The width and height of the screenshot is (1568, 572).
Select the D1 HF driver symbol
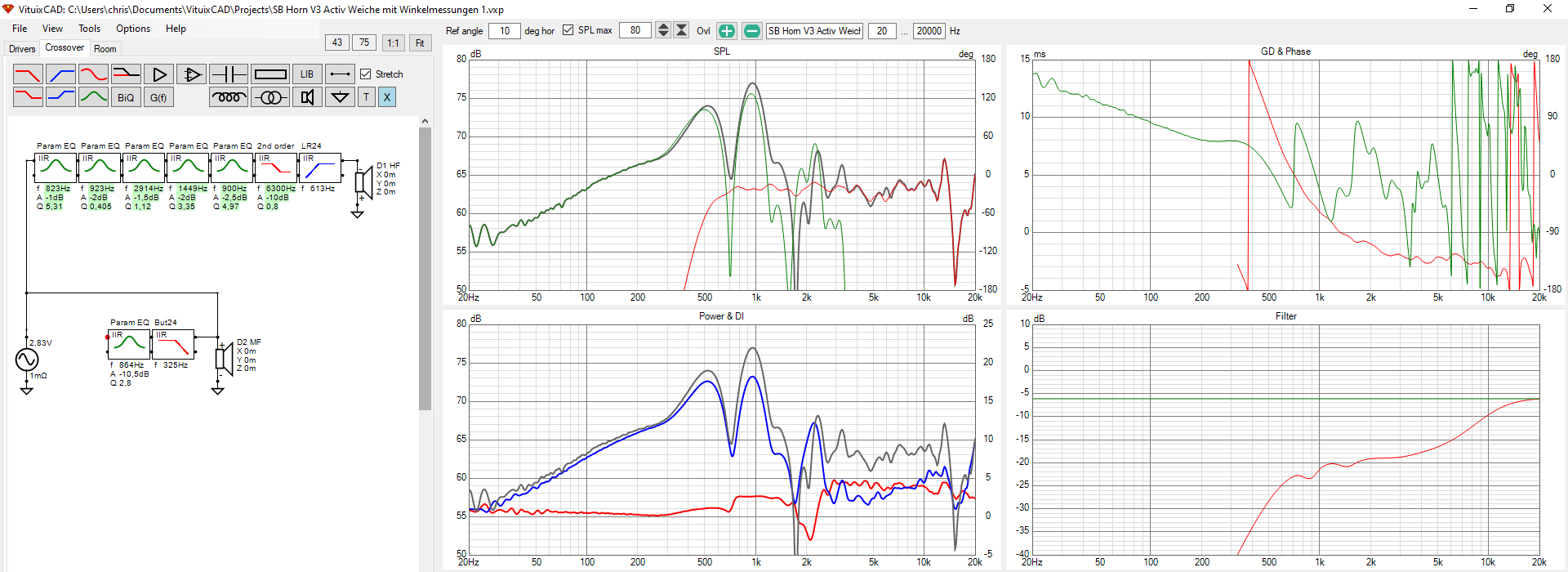click(x=363, y=181)
